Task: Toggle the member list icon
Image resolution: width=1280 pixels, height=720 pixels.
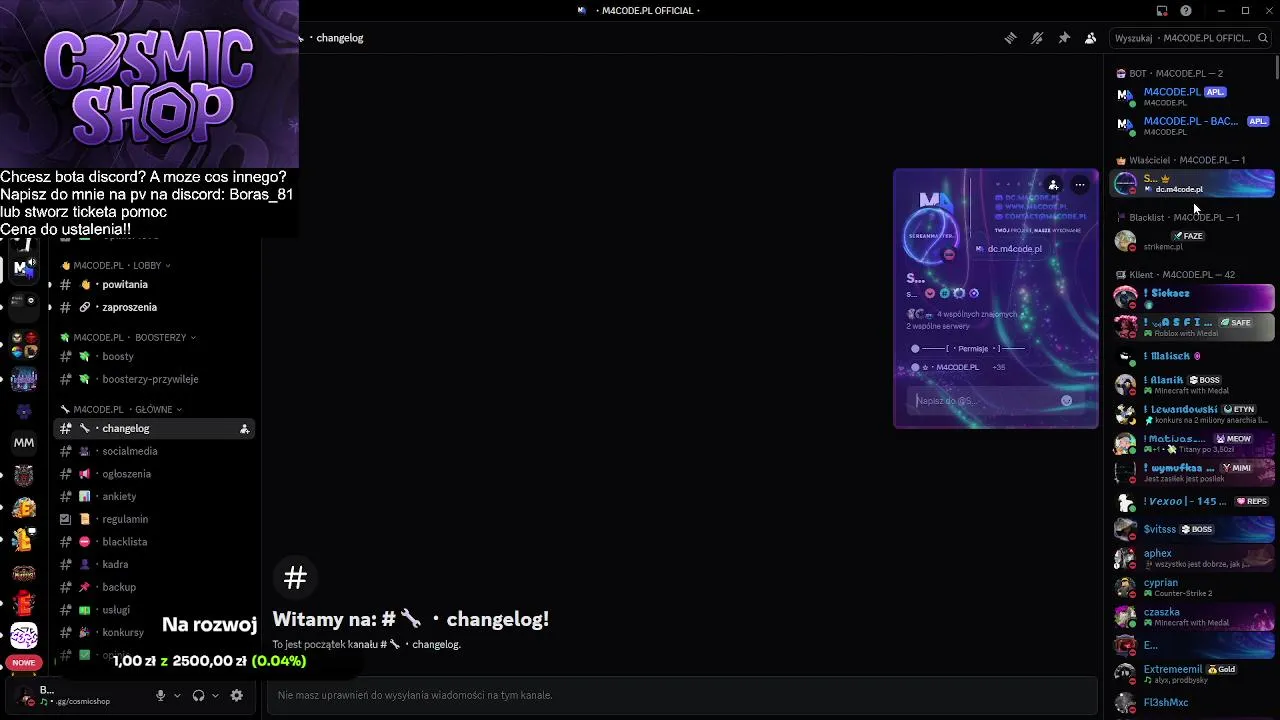Action: point(1091,38)
